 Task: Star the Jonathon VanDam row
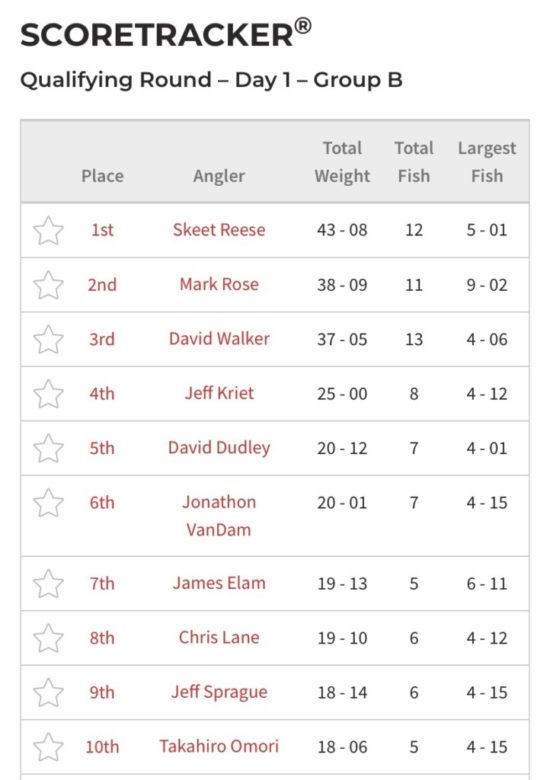click(x=48, y=502)
